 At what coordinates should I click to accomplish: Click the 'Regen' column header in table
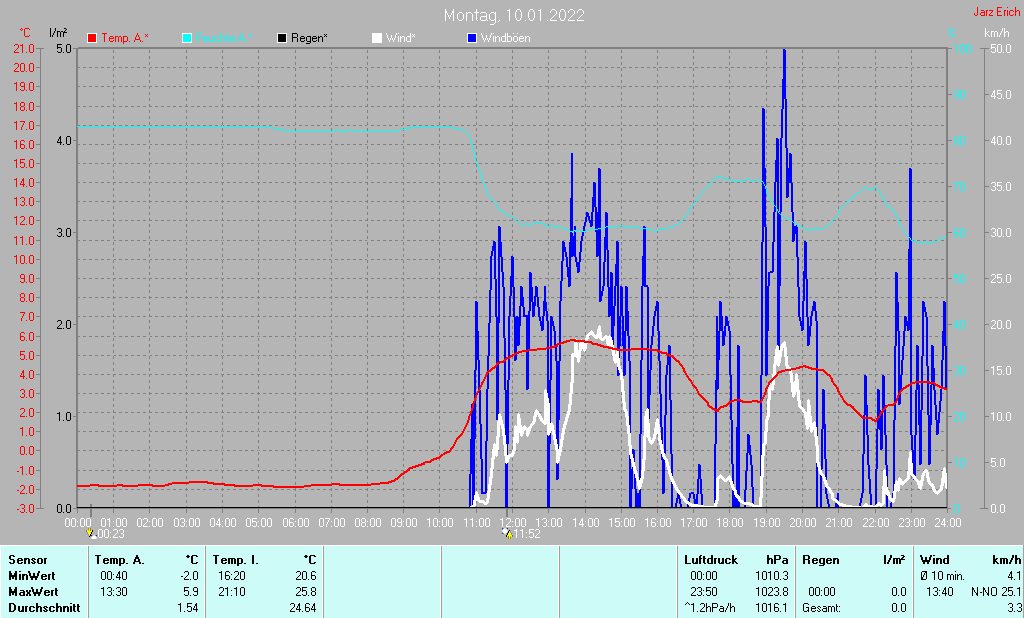coord(820,560)
